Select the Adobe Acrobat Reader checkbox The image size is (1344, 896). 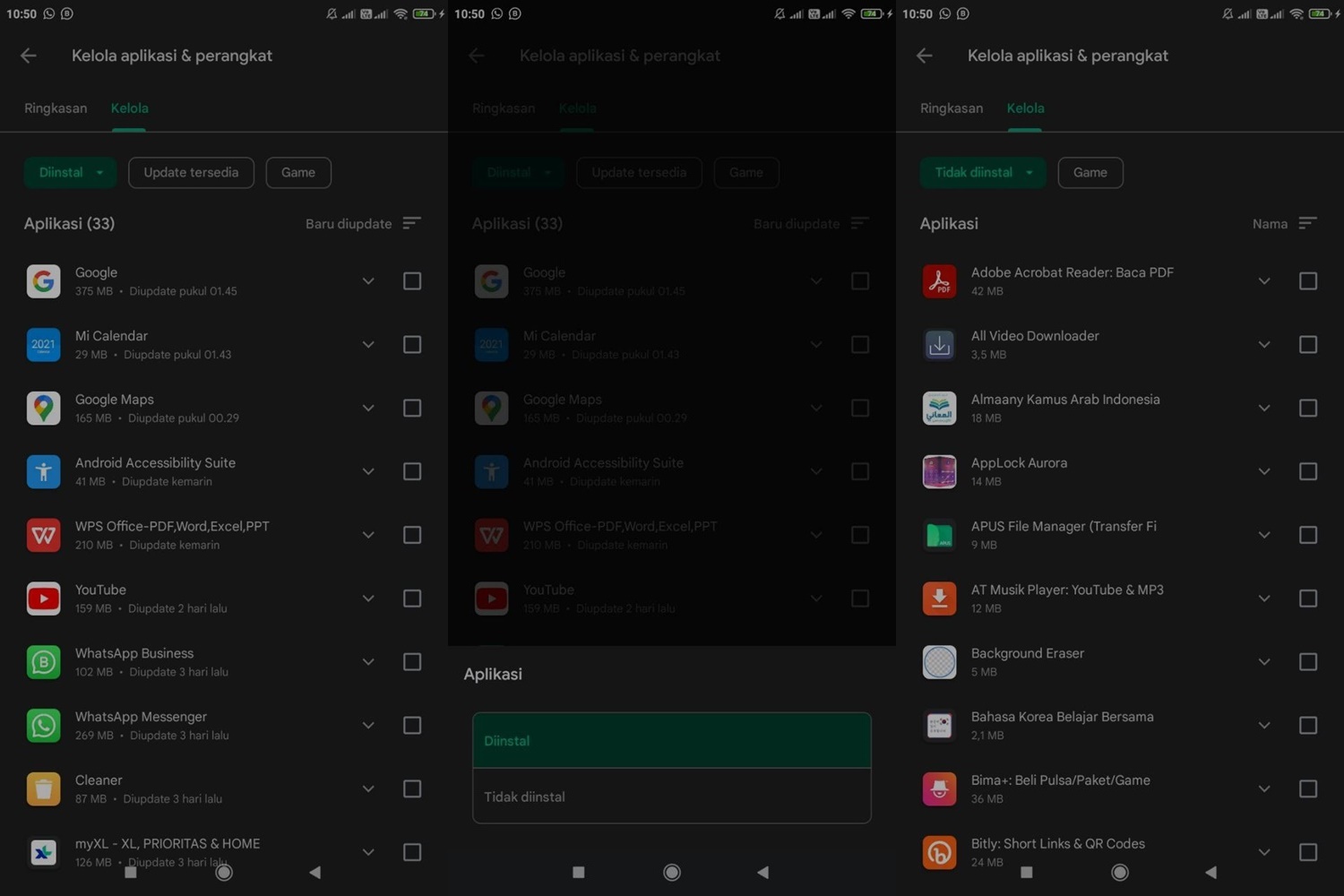(1308, 281)
